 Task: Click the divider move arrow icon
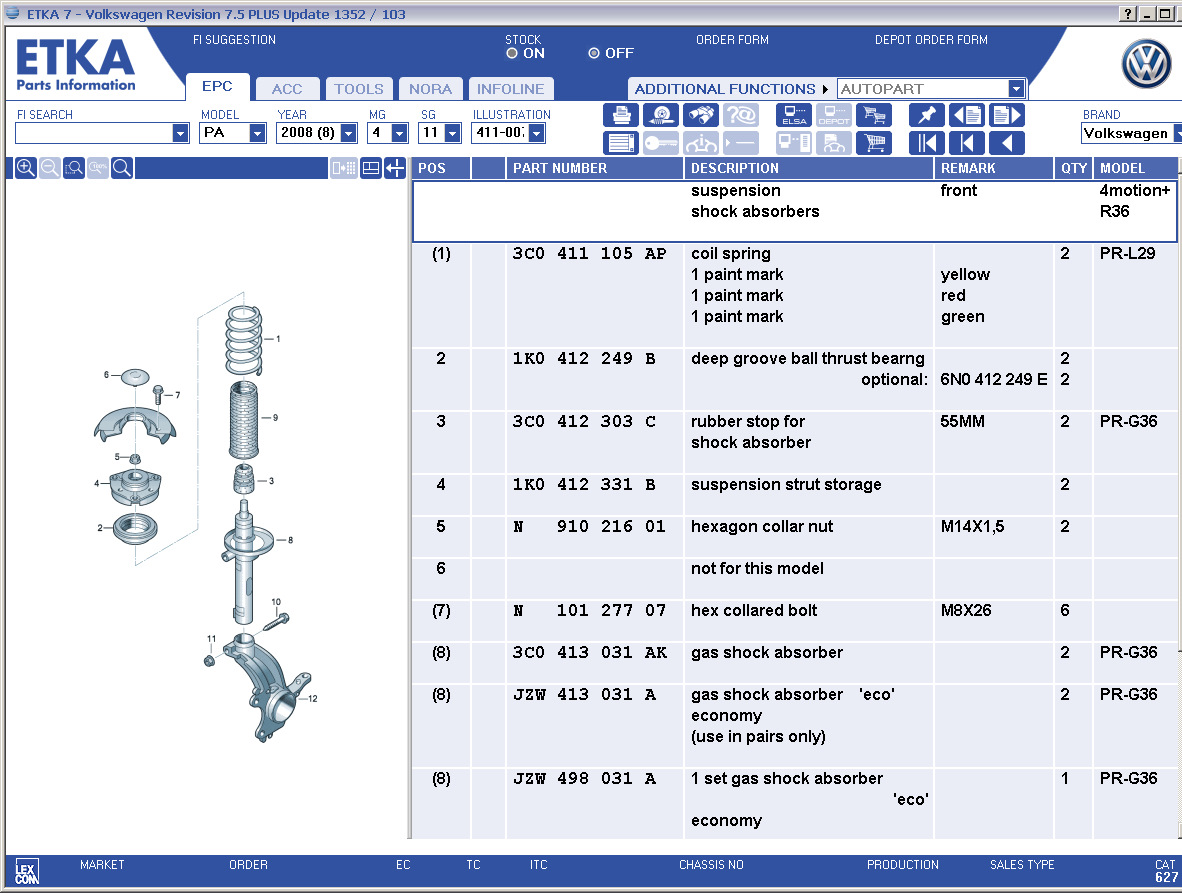[x=395, y=168]
